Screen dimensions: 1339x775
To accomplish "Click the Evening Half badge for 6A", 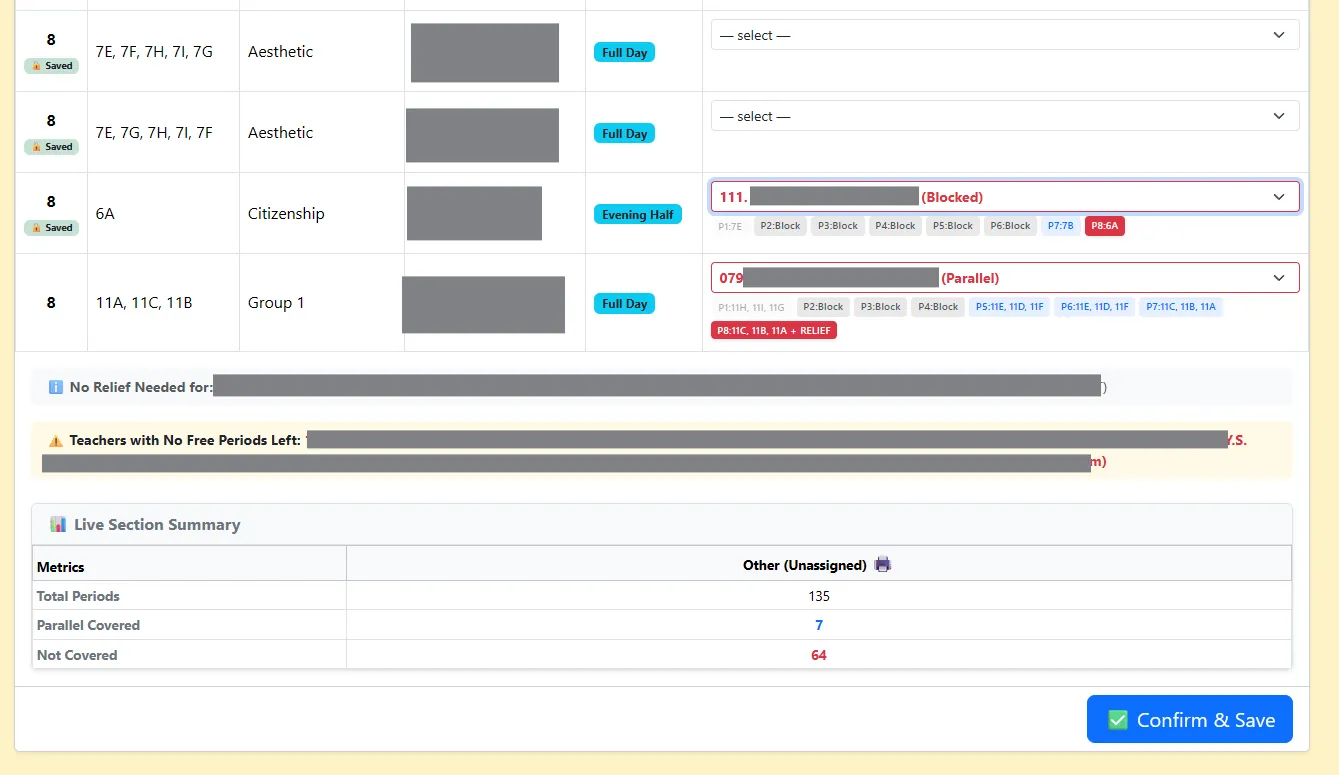I will point(637,215).
